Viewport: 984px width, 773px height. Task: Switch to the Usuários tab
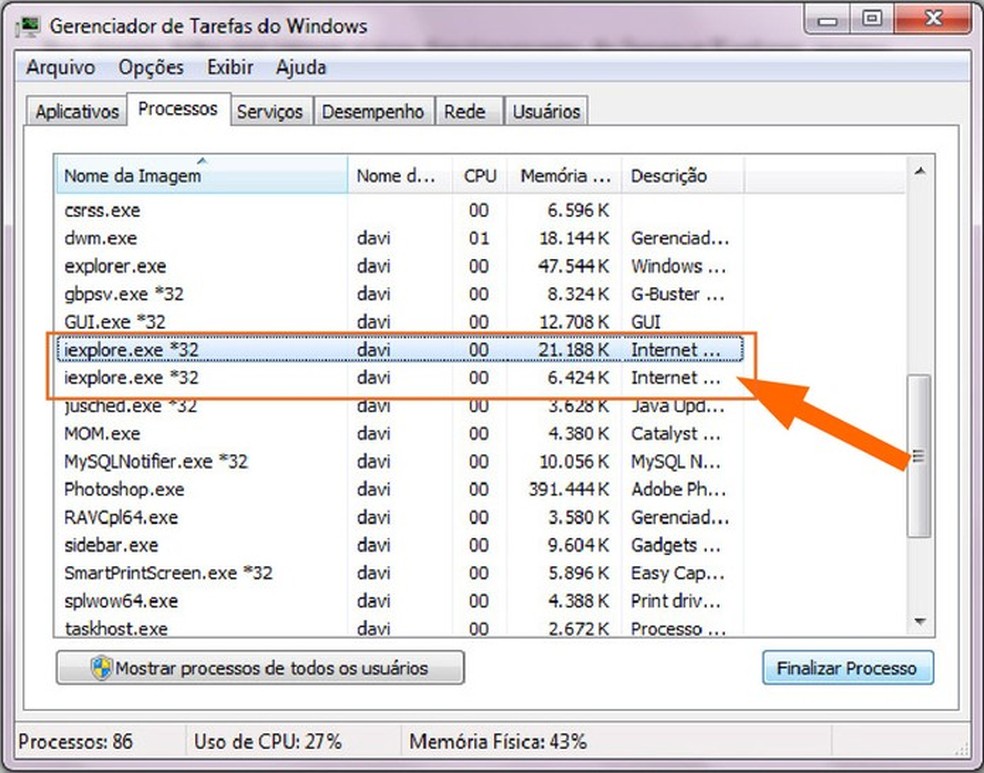coord(546,111)
